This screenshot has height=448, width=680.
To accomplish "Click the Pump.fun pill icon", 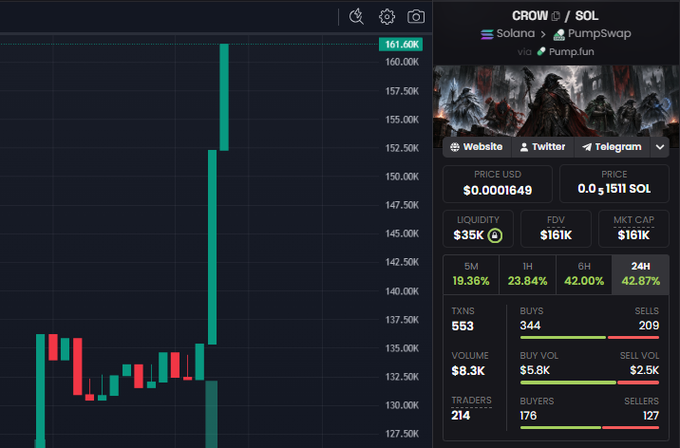I will point(541,52).
